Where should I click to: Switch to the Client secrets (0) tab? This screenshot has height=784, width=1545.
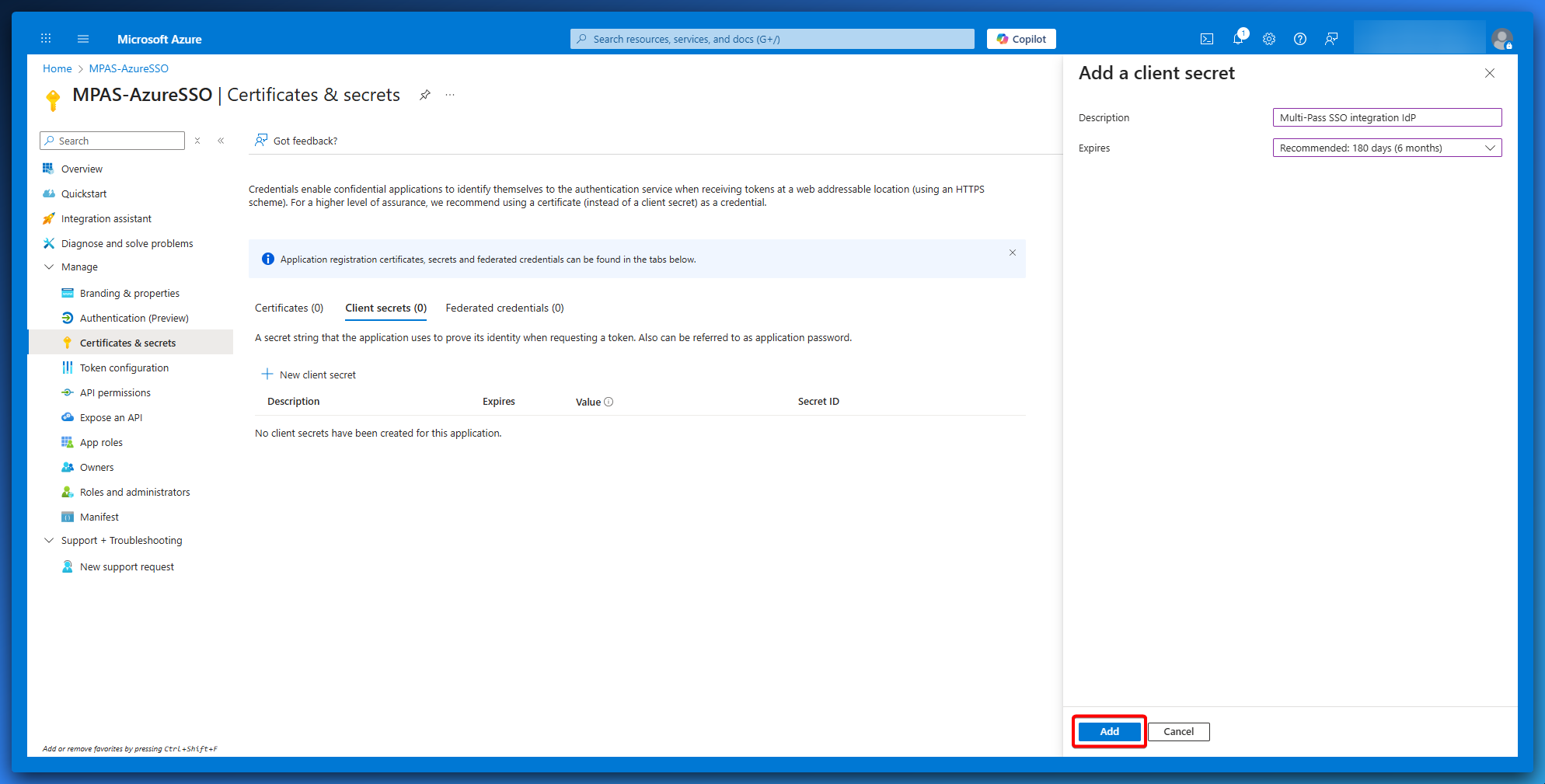[x=386, y=308]
